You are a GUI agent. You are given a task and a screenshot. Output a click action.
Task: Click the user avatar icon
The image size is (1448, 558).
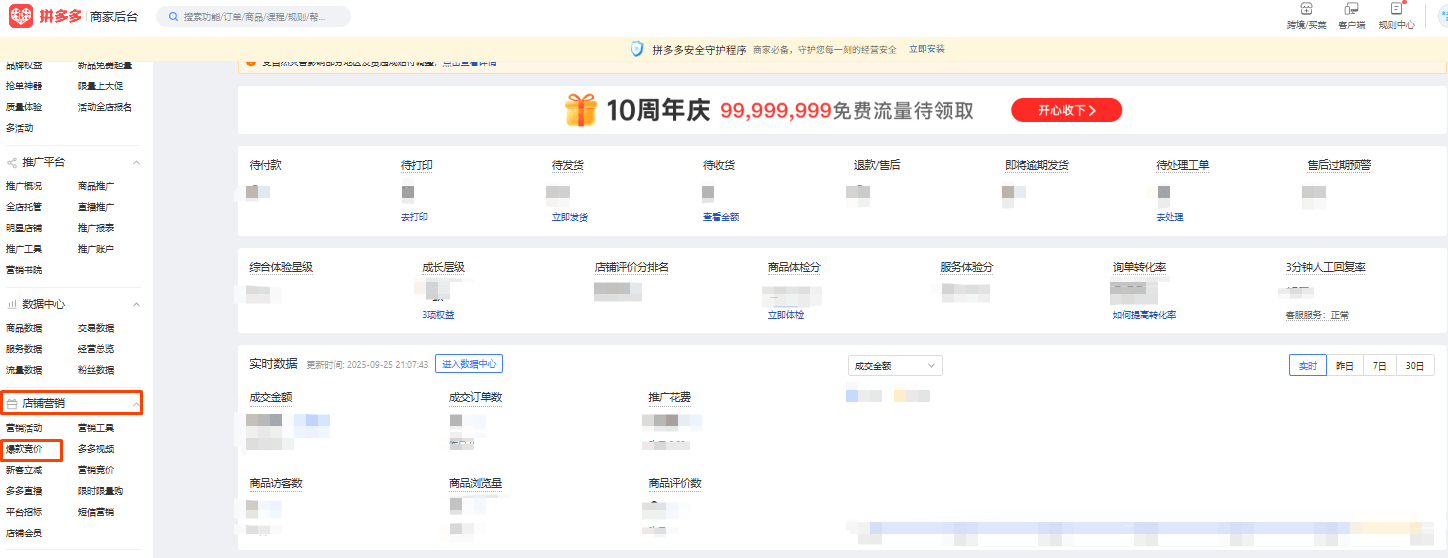(1440, 16)
